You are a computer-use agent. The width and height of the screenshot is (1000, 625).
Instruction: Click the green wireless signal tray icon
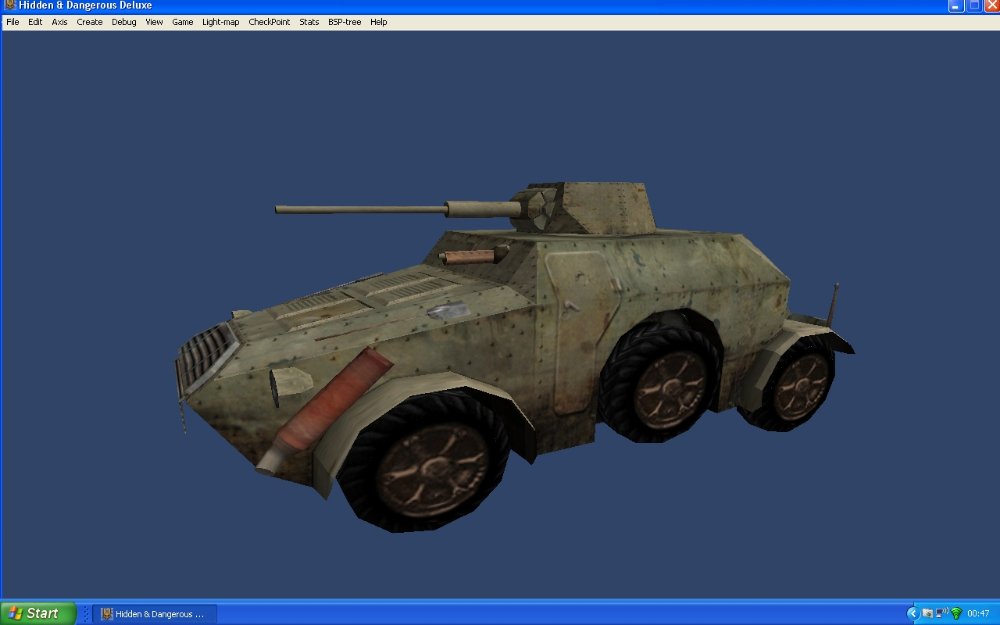coord(955,613)
